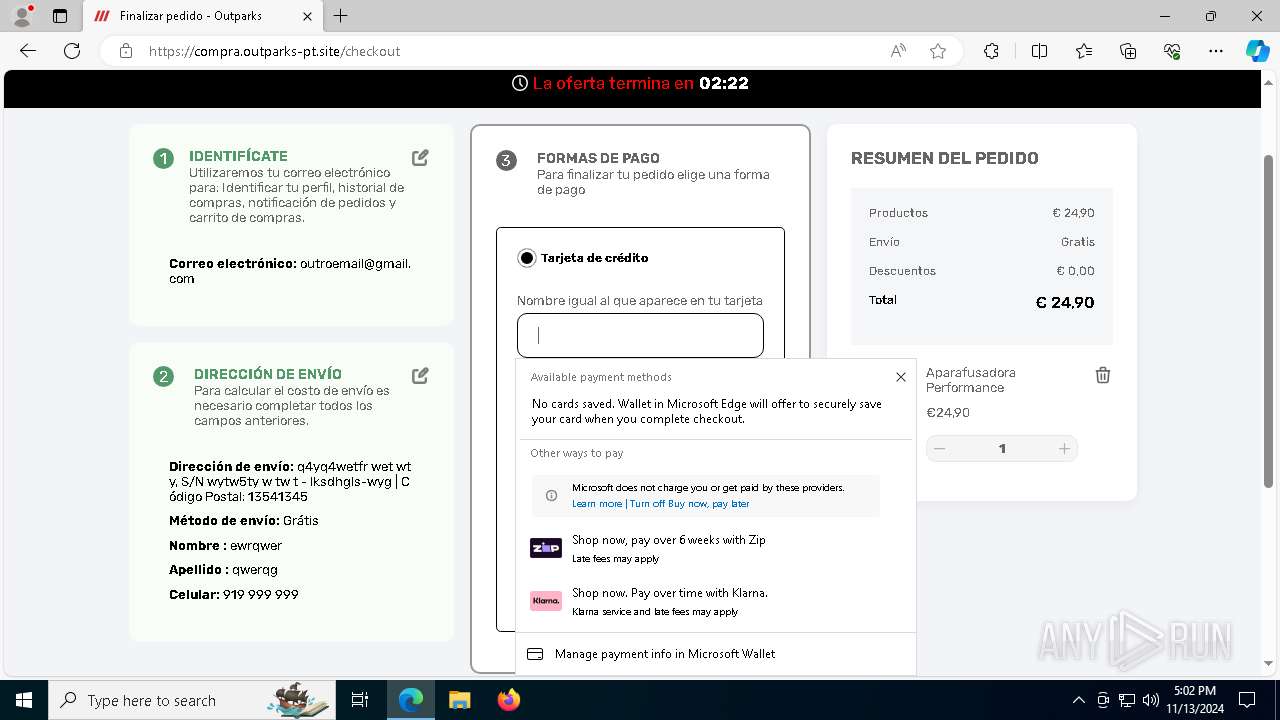This screenshot has width=1280, height=720.
Task: Click the Aparafusadora Performance product name
Action: (x=971, y=380)
